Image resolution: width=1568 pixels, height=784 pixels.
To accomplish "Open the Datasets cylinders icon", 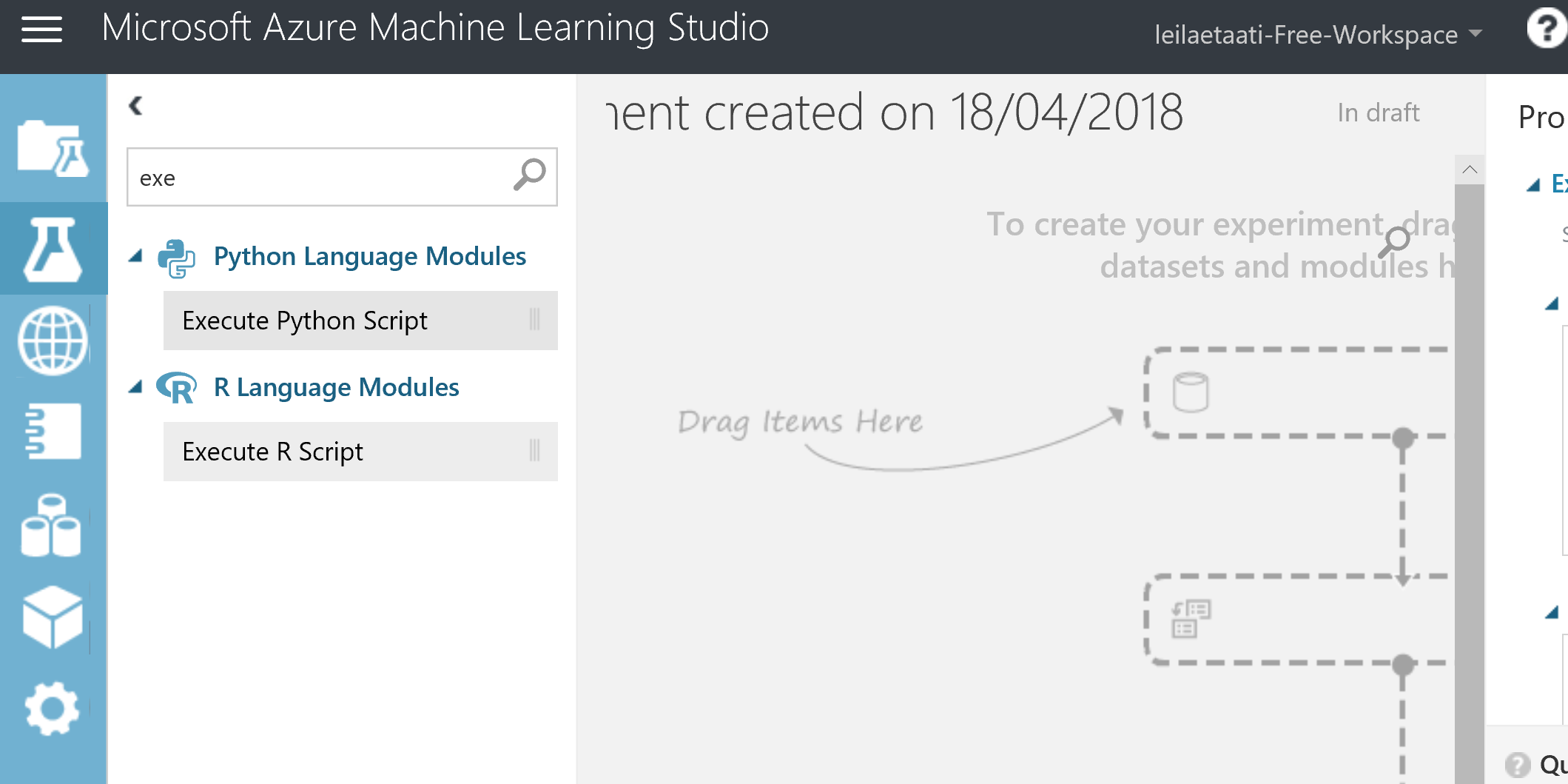I will pyautogui.click(x=51, y=526).
